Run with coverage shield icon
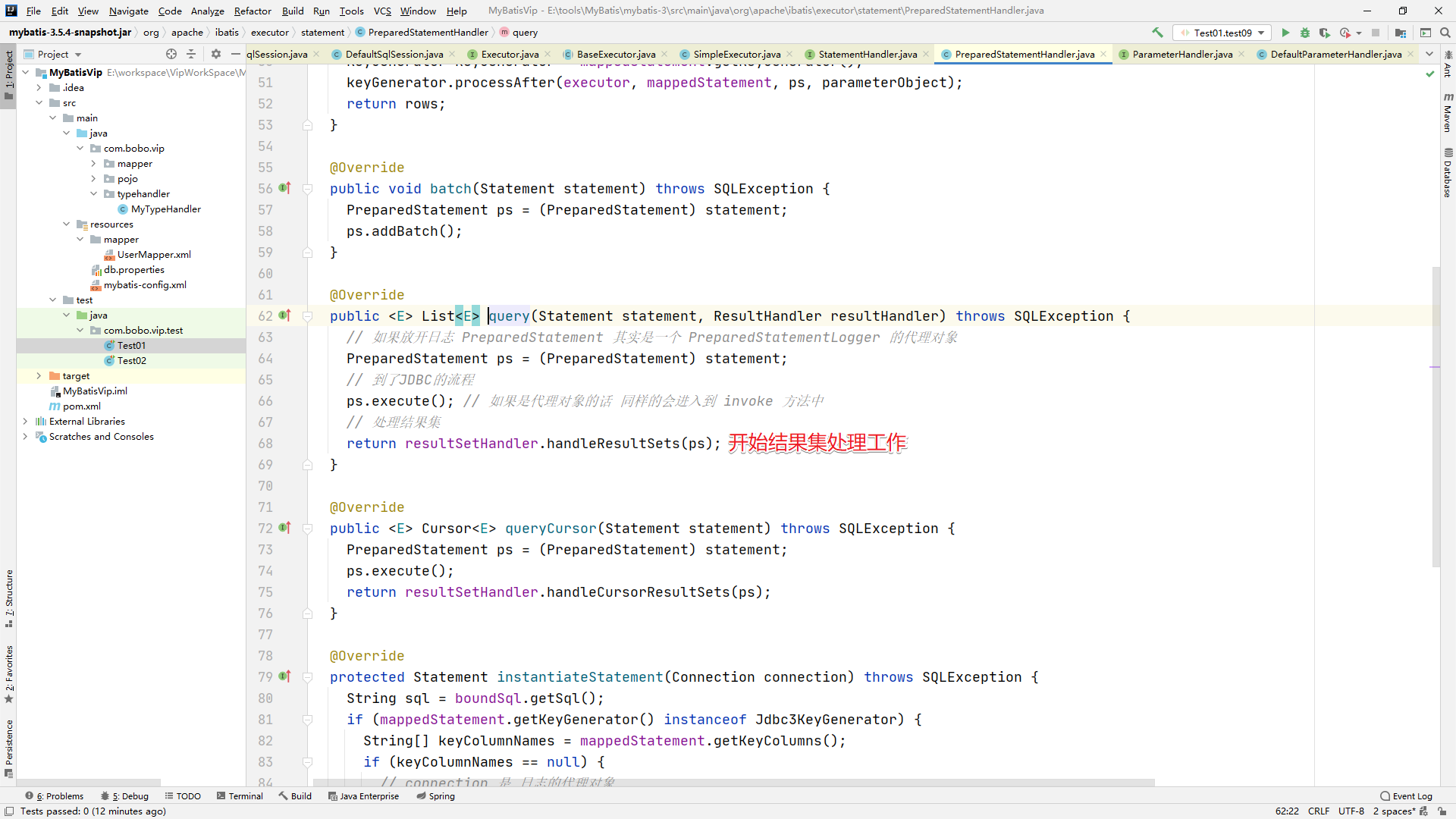Viewport: 1456px width, 819px height. (x=1324, y=33)
